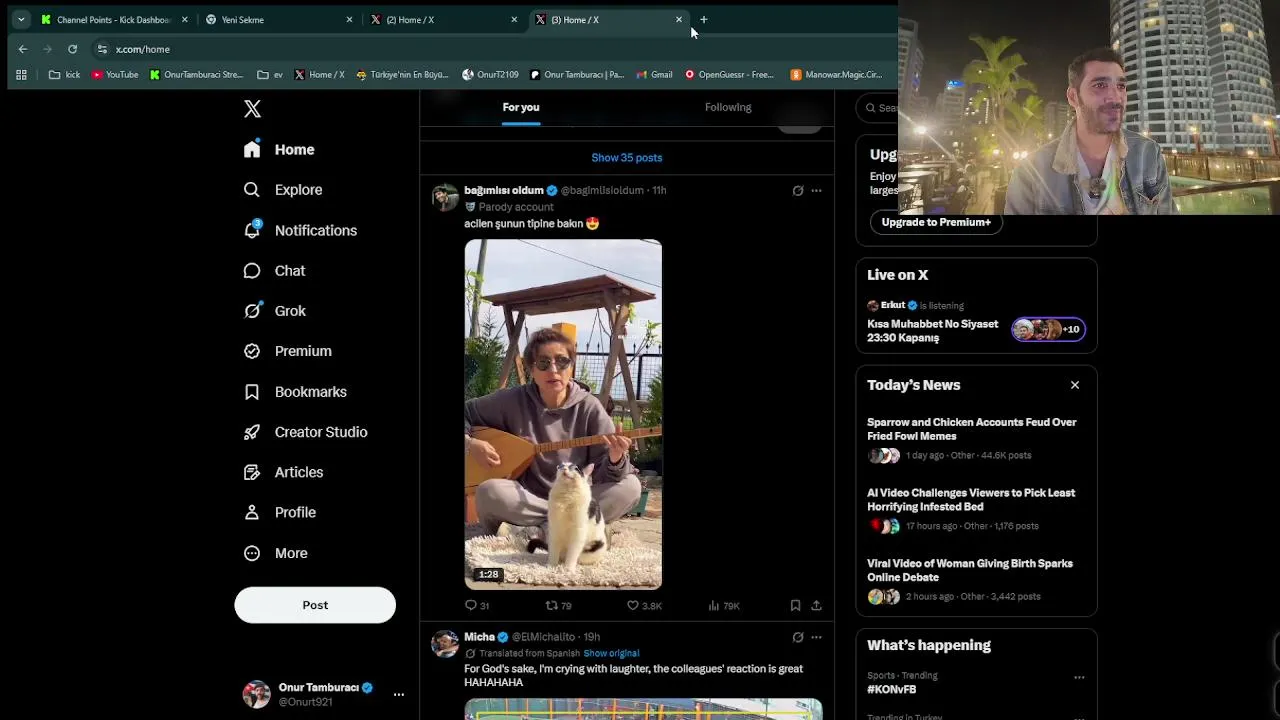The image size is (1280, 720).
Task: Click Show 35 posts link
Action: (x=627, y=158)
